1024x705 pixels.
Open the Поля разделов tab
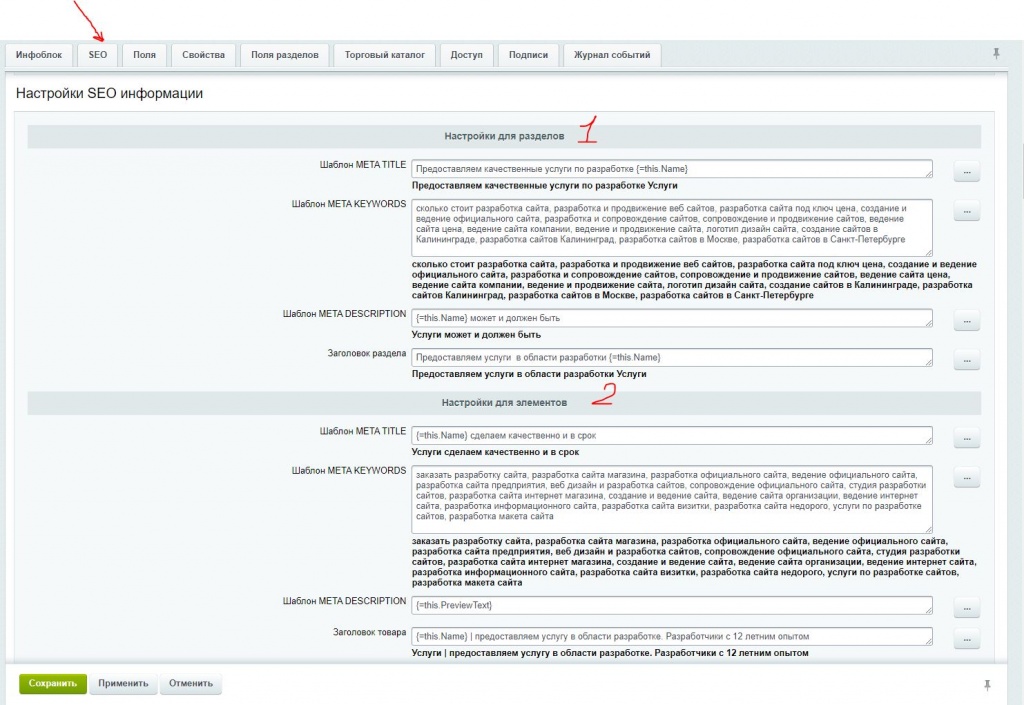(x=288, y=55)
